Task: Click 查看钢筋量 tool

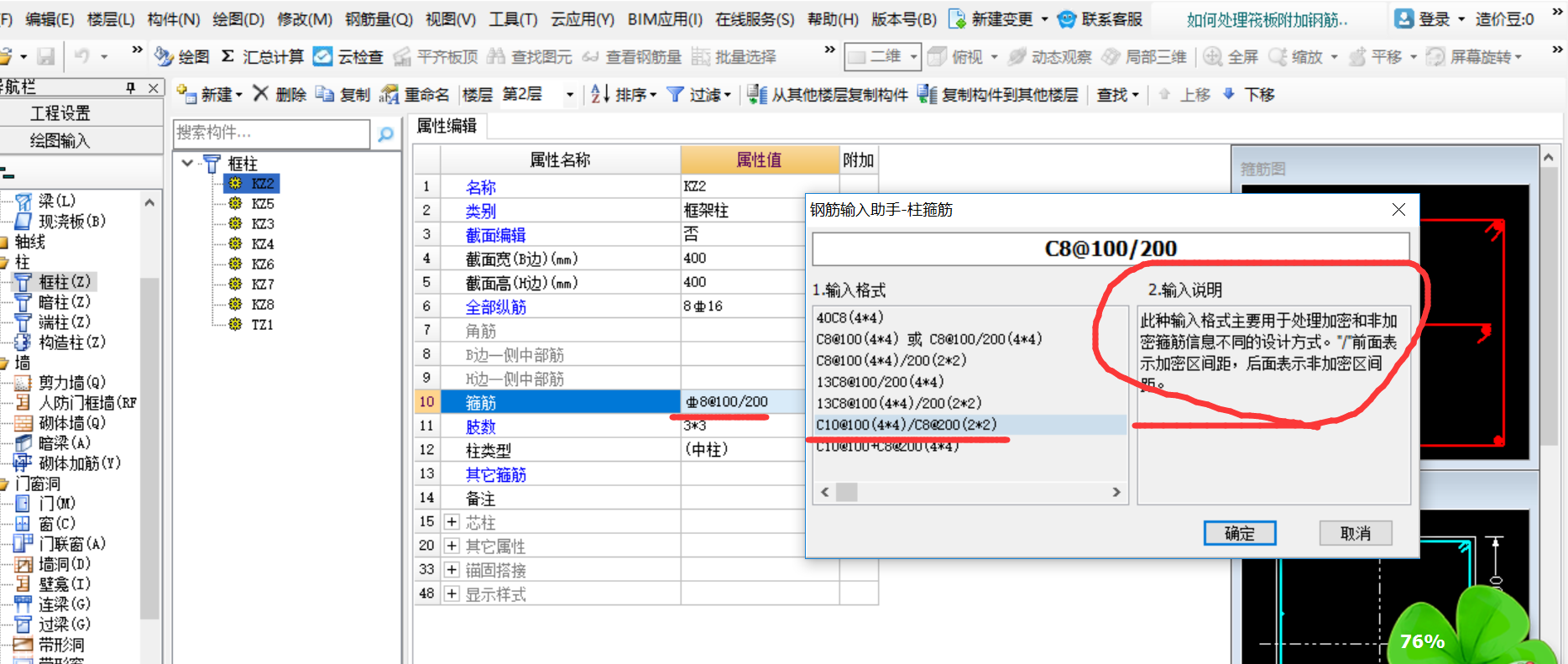Action: (x=632, y=56)
